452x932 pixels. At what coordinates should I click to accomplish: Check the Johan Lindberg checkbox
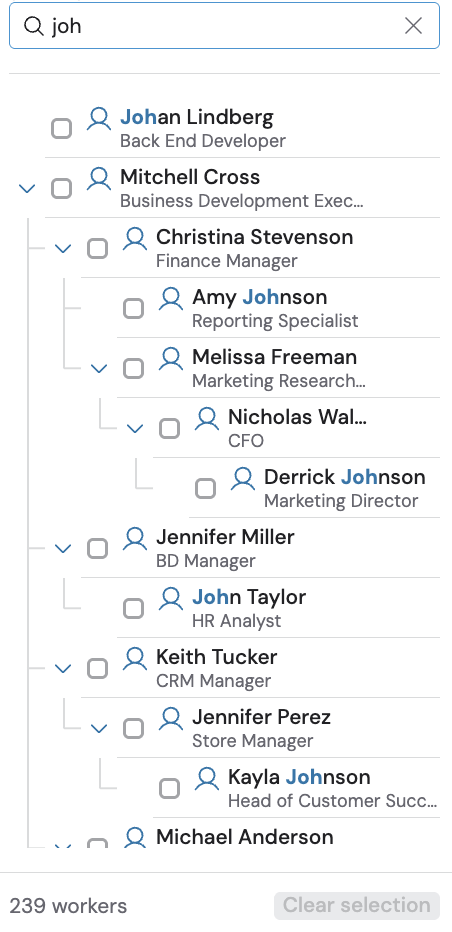click(x=61, y=128)
